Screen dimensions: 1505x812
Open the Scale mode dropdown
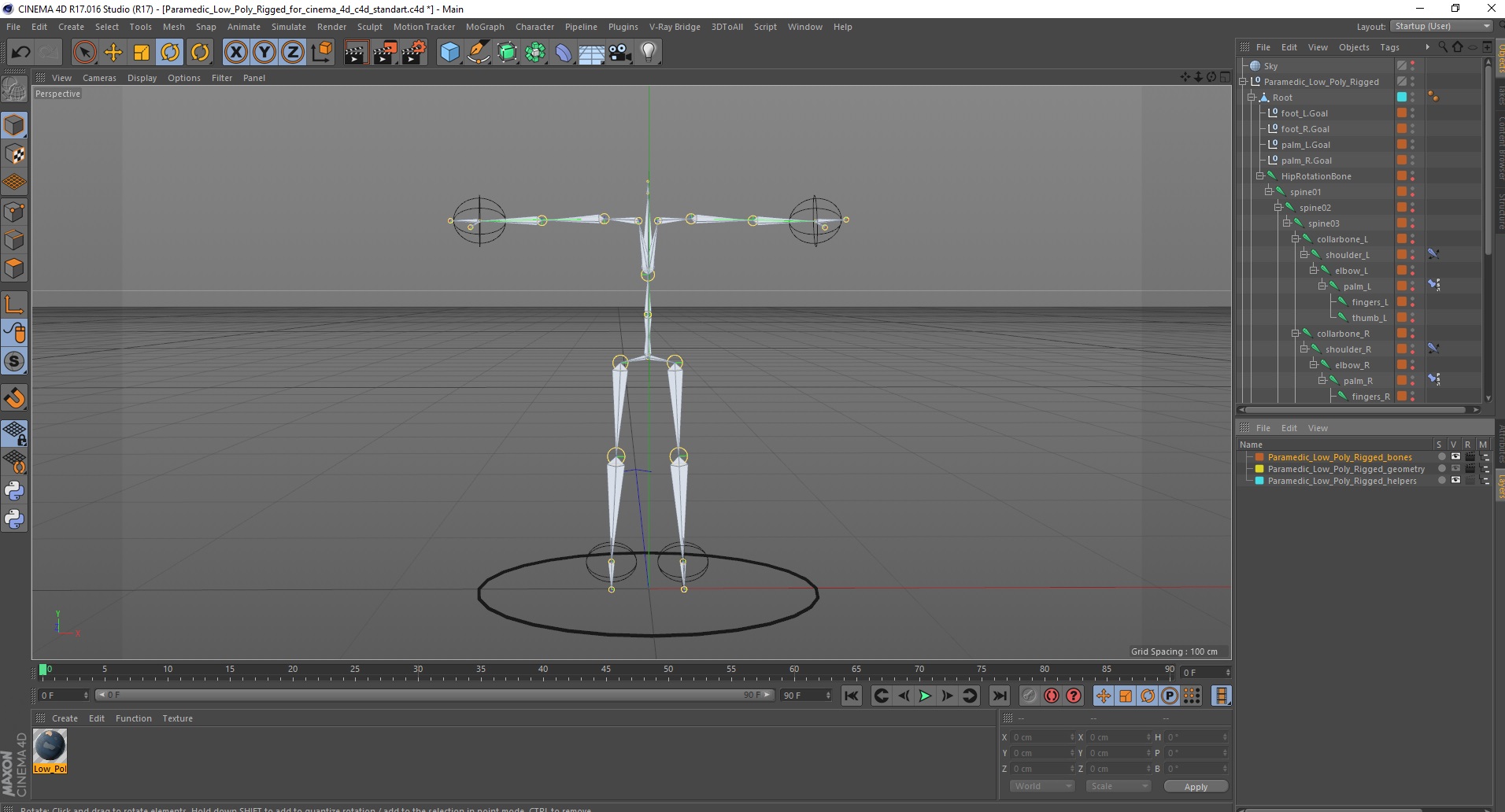click(1118, 786)
